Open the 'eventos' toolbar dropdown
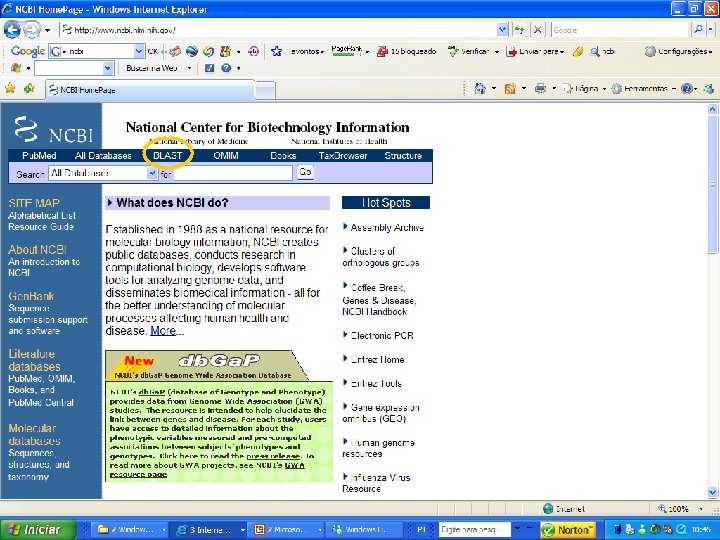This screenshot has height=540, width=720. [323, 52]
